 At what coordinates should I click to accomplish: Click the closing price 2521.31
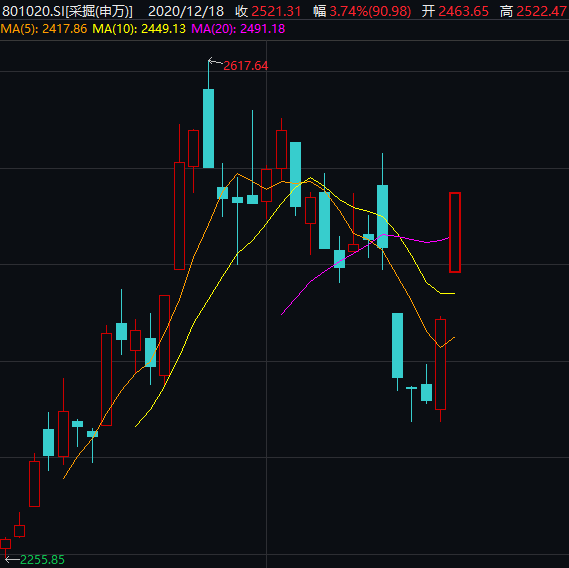click(276, 11)
